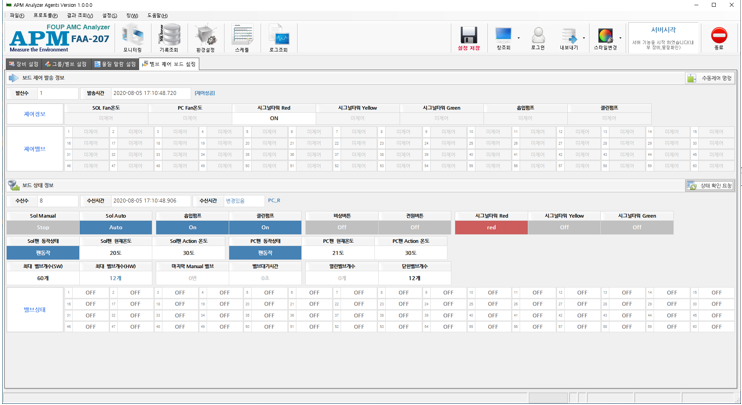Click the 상태 확인 요청 button
The height and width of the screenshot is (405, 742).
710,186
